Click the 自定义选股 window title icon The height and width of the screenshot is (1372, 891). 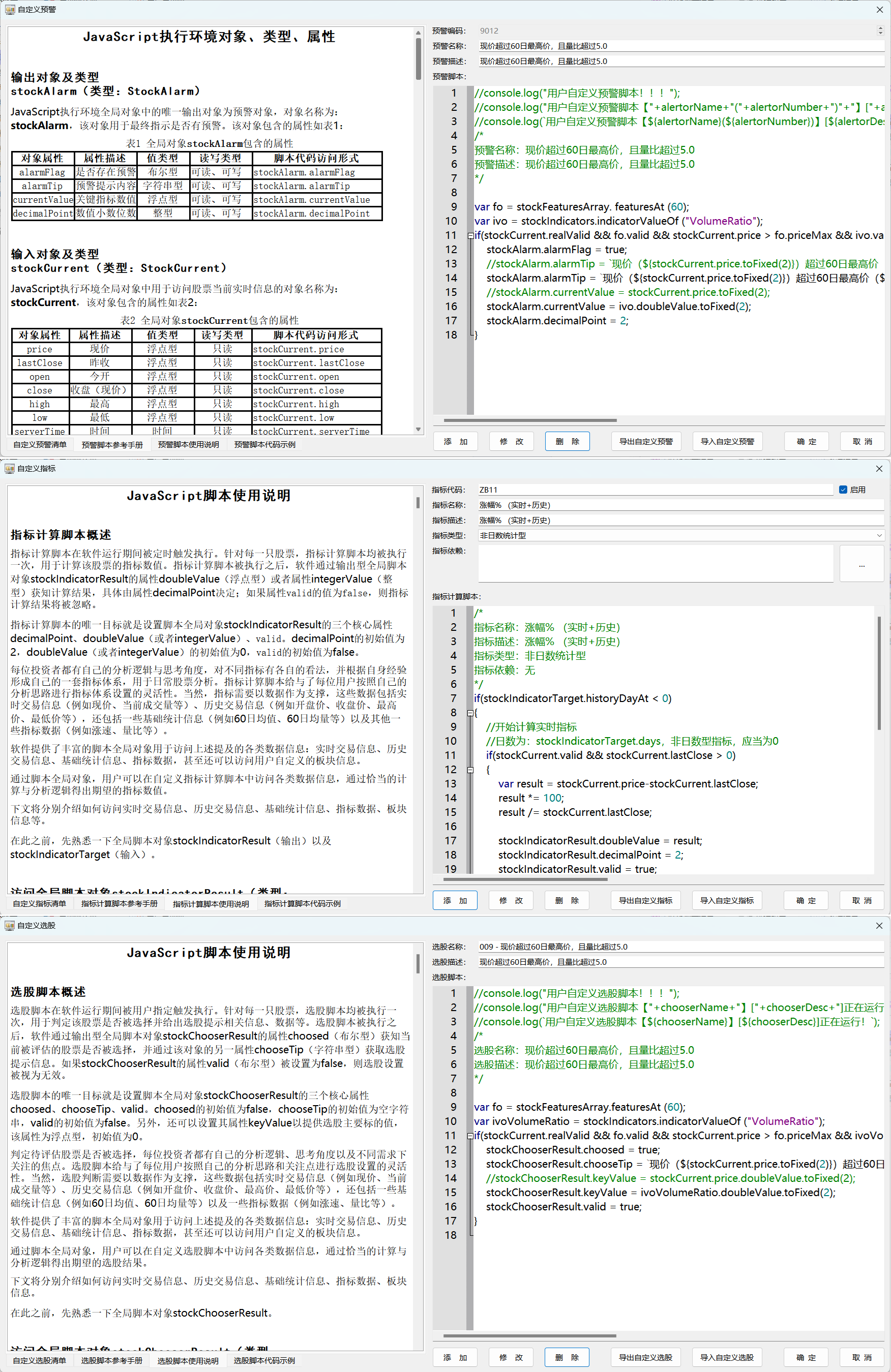(9, 925)
